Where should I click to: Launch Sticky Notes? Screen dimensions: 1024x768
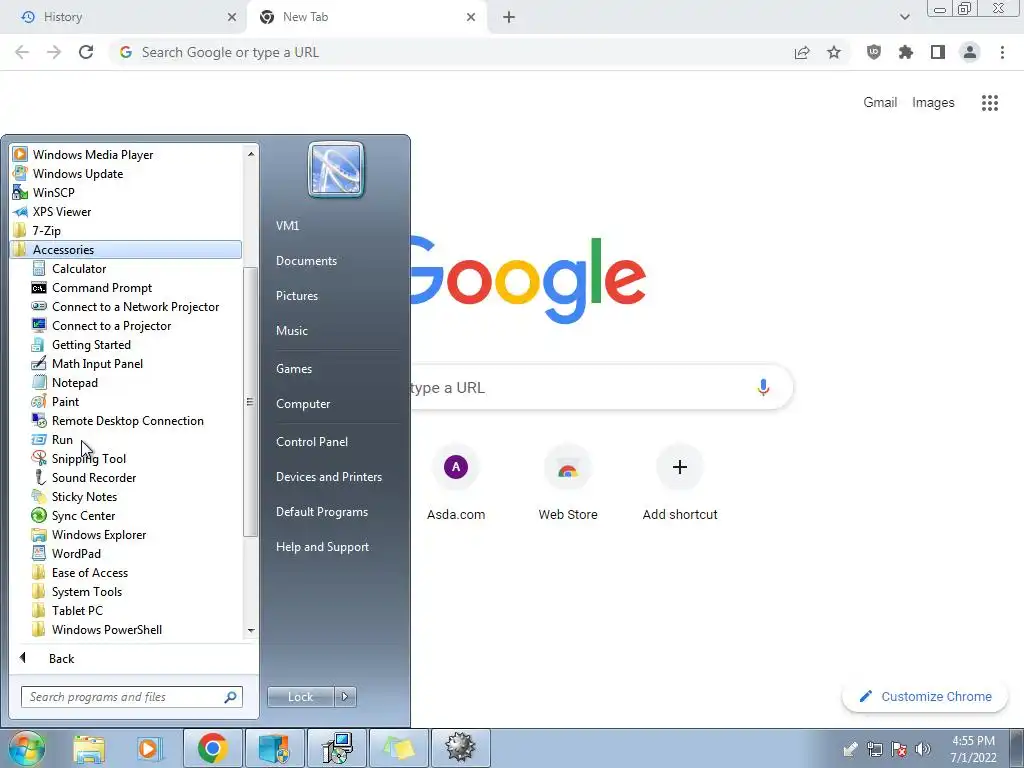tap(84, 496)
